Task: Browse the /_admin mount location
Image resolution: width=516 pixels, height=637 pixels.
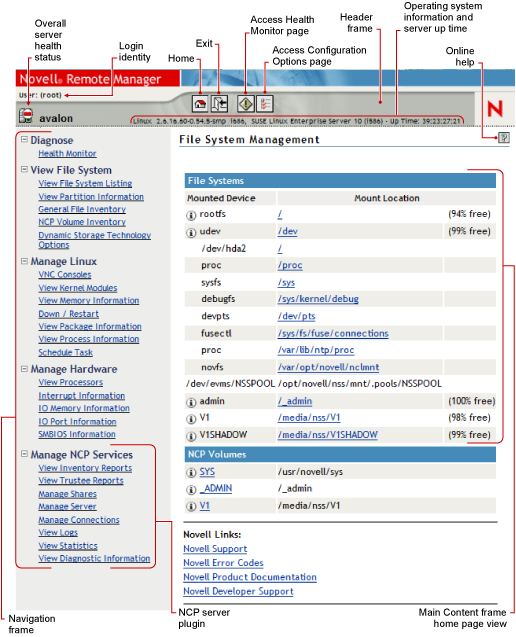Action: tap(295, 401)
